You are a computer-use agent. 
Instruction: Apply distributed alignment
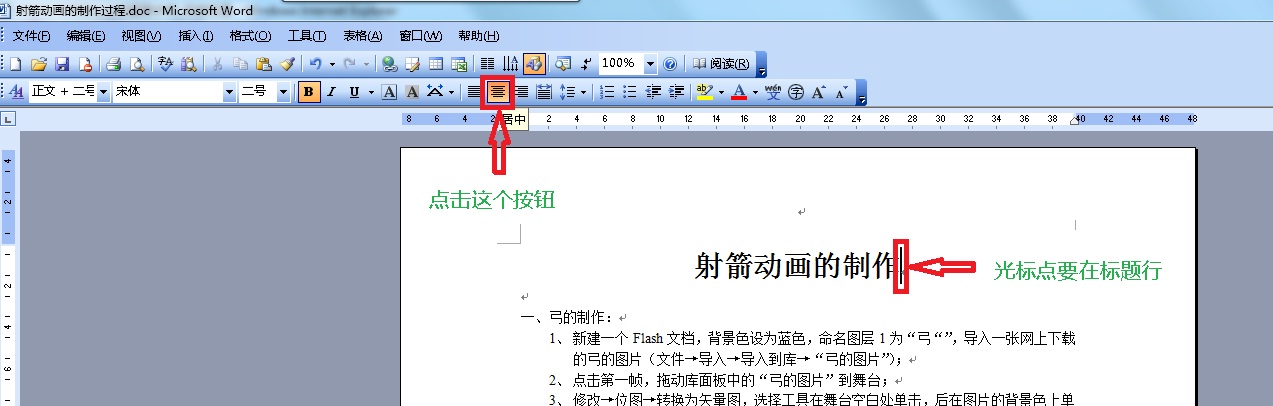pos(544,92)
